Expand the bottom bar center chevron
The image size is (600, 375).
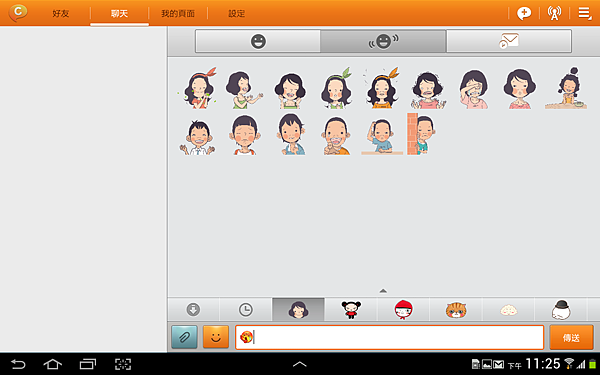300,364
